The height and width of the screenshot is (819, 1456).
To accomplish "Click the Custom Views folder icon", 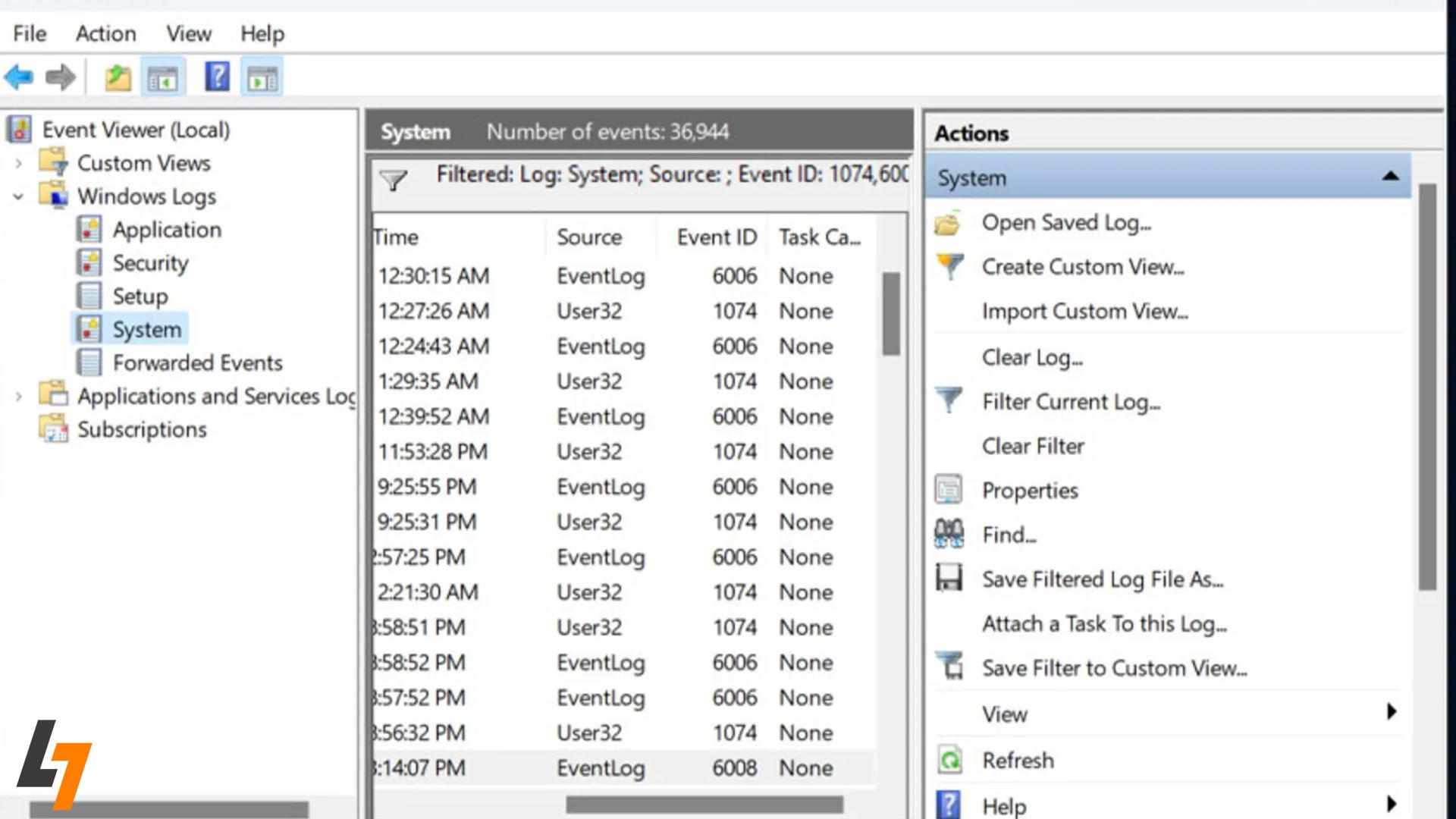I will tap(54, 162).
